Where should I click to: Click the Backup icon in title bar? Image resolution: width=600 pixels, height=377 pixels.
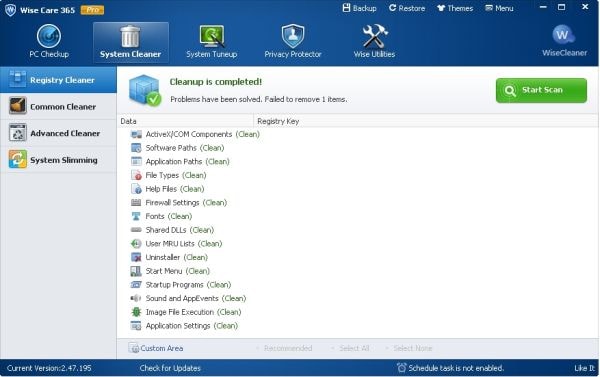click(346, 8)
